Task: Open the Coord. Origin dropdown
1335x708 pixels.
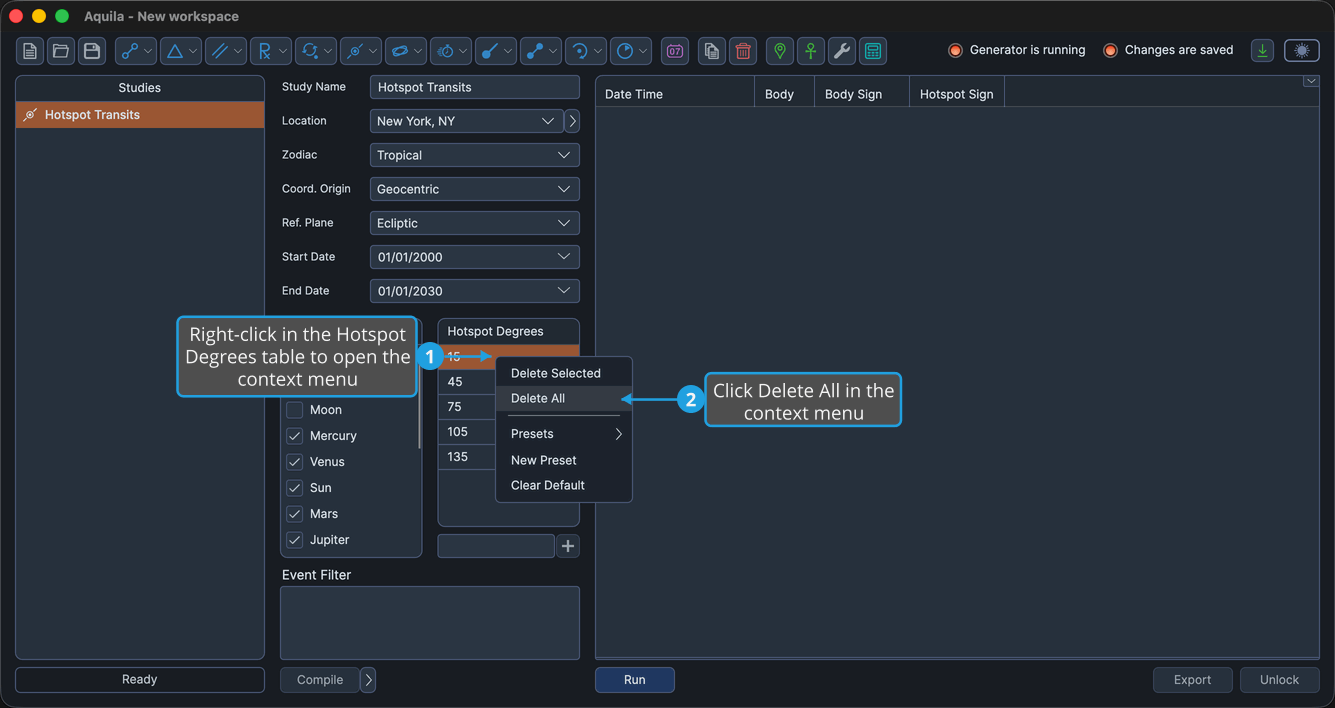Action: point(475,189)
